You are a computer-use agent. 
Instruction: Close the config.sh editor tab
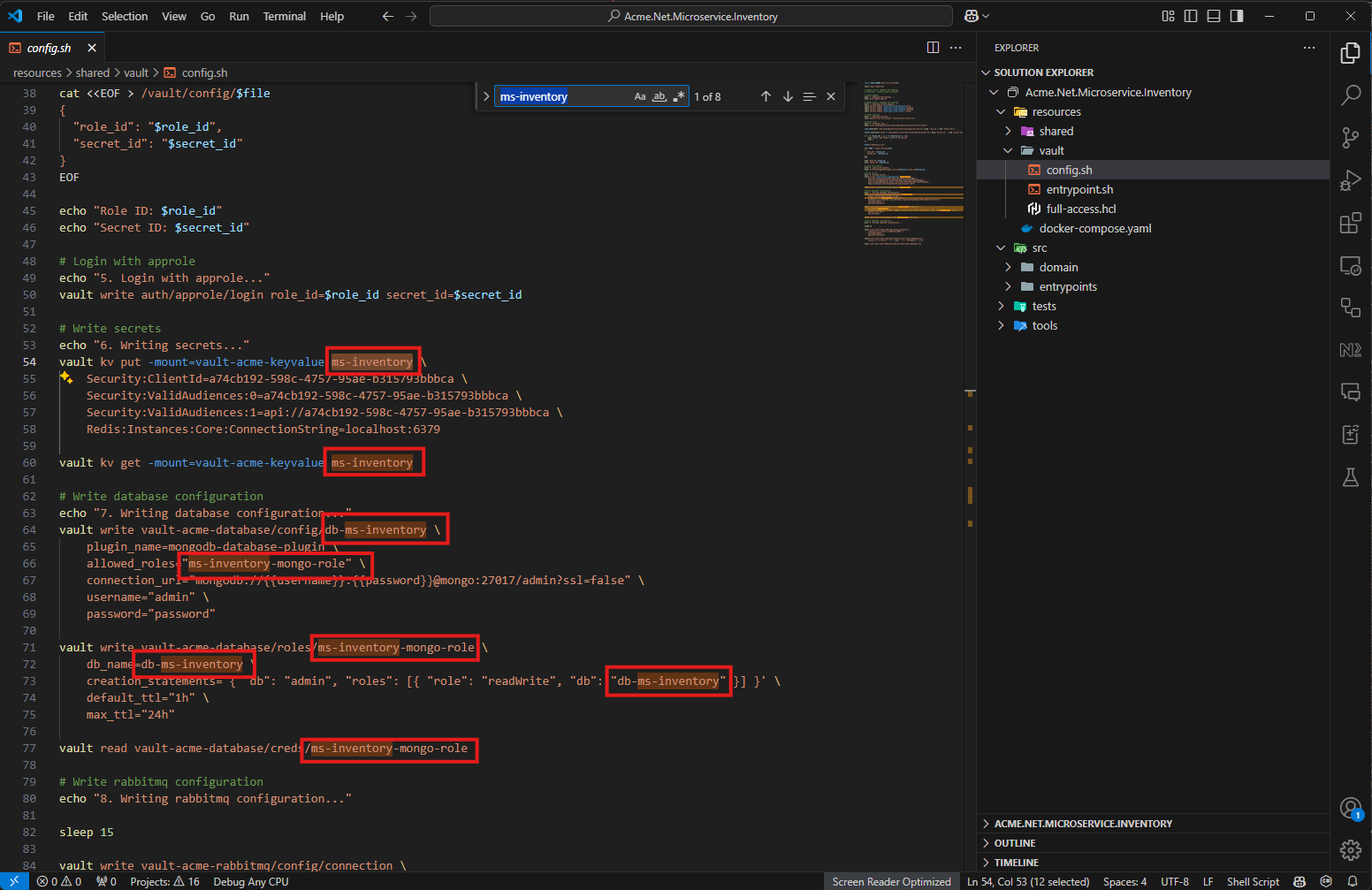pyautogui.click(x=92, y=48)
